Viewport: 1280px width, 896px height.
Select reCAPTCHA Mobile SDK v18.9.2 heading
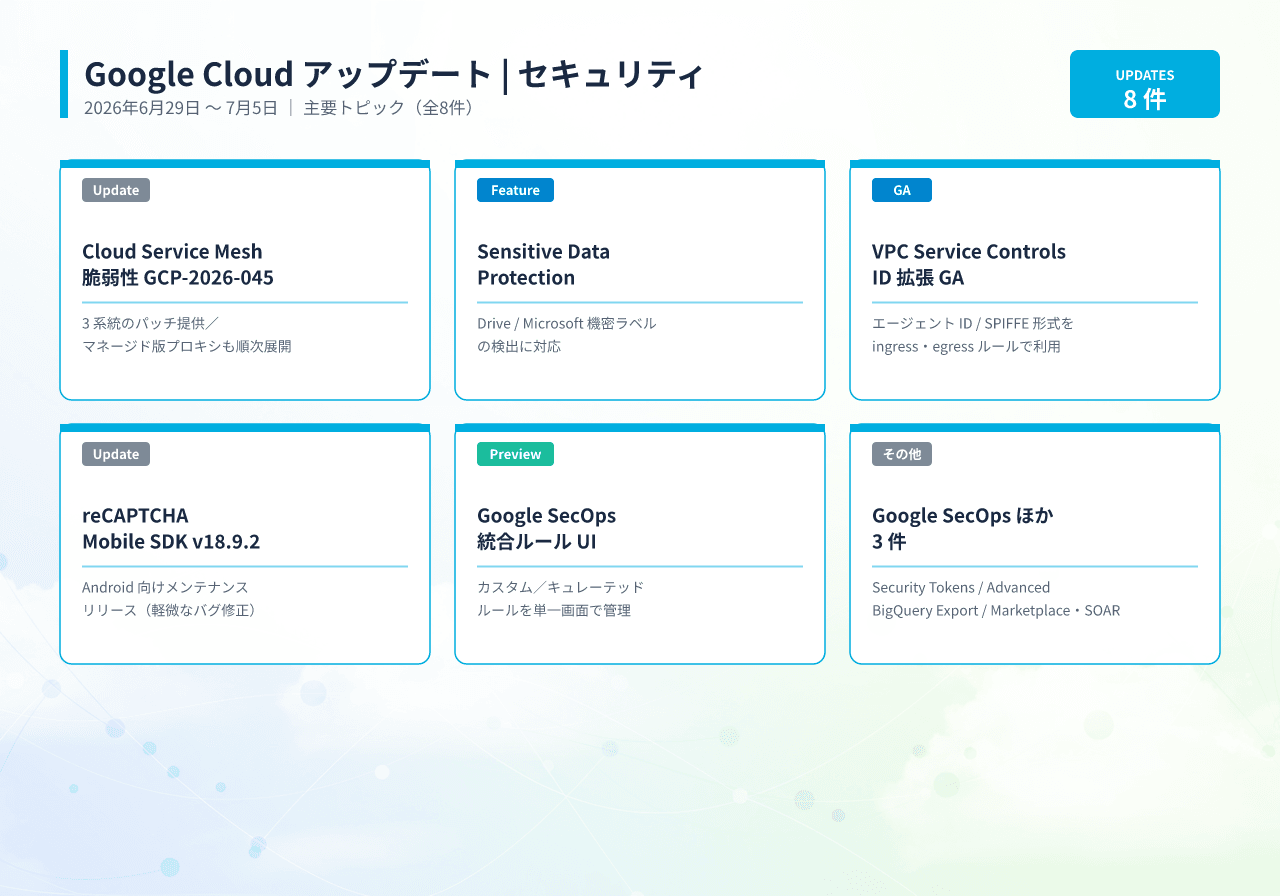[171, 528]
